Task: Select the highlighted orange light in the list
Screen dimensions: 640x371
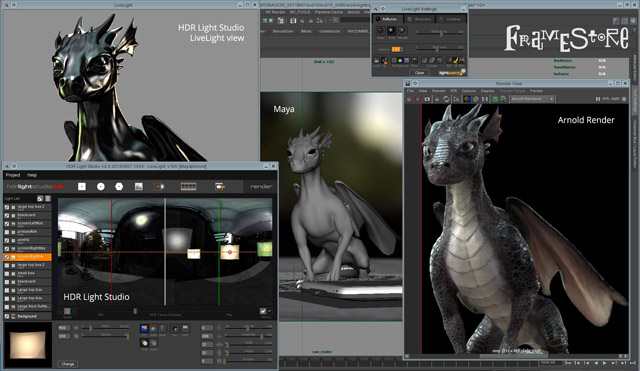Action: [27, 257]
